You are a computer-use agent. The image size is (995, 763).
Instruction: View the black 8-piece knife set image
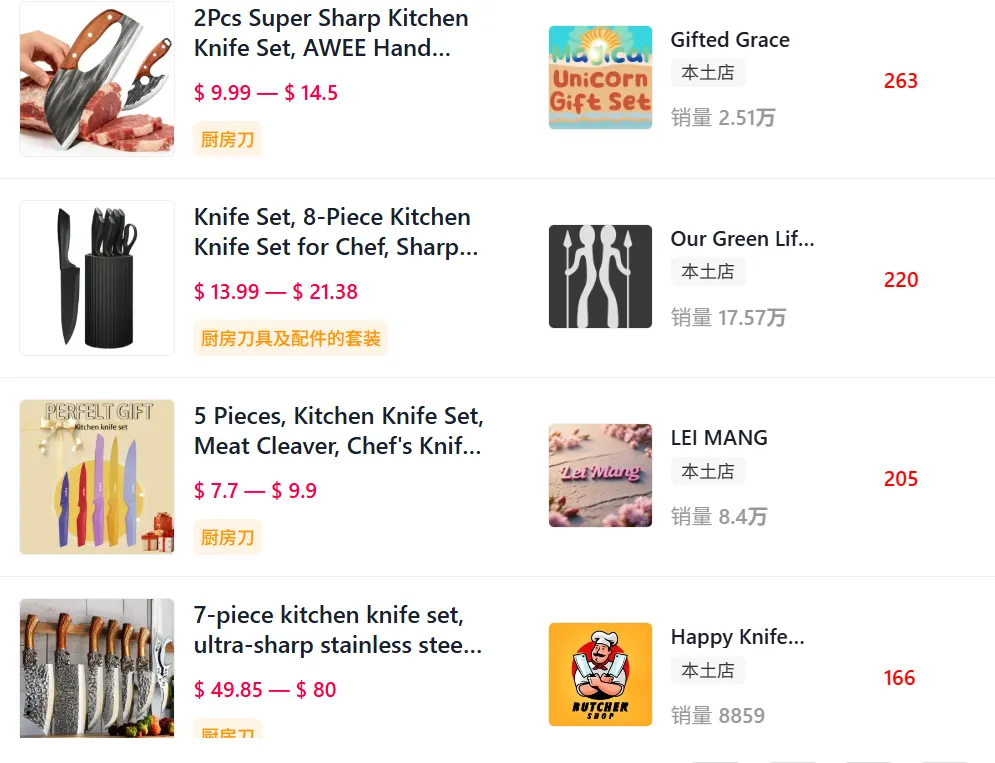[97, 278]
